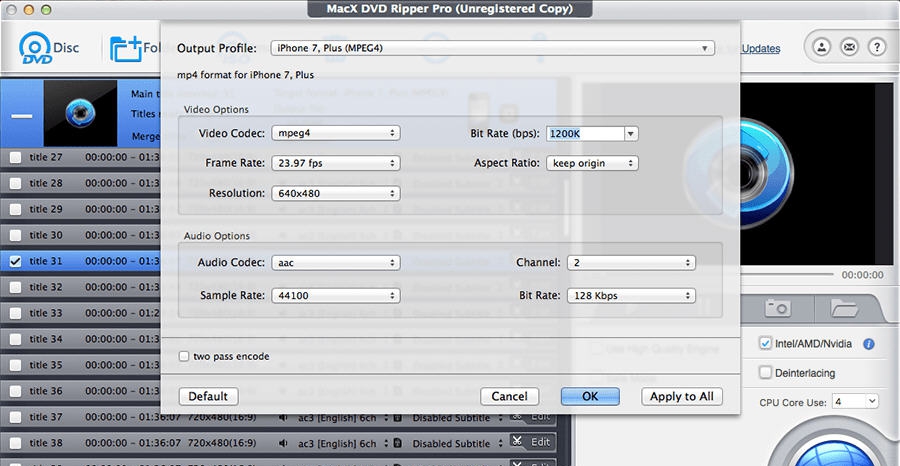Viewport: 900px width, 466px height.
Task: Check the title 28 checkbox
Action: [15, 183]
